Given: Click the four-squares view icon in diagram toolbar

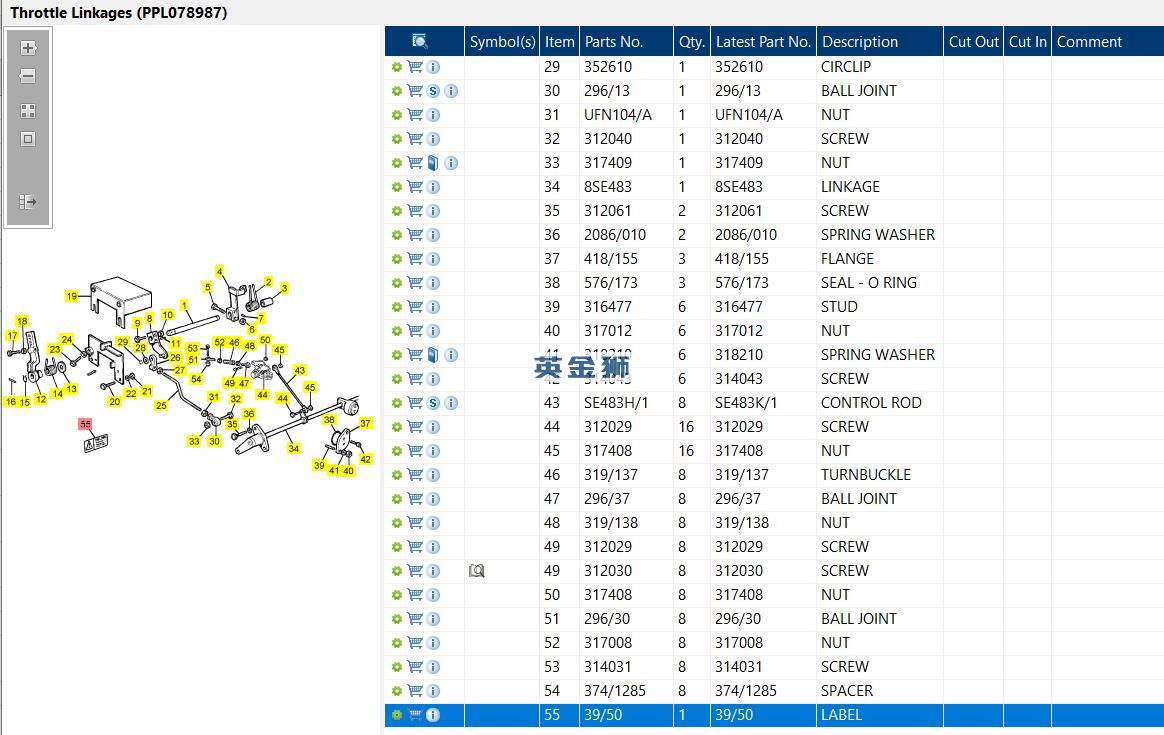Looking at the screenshot, I should click(x=27, y=111).
